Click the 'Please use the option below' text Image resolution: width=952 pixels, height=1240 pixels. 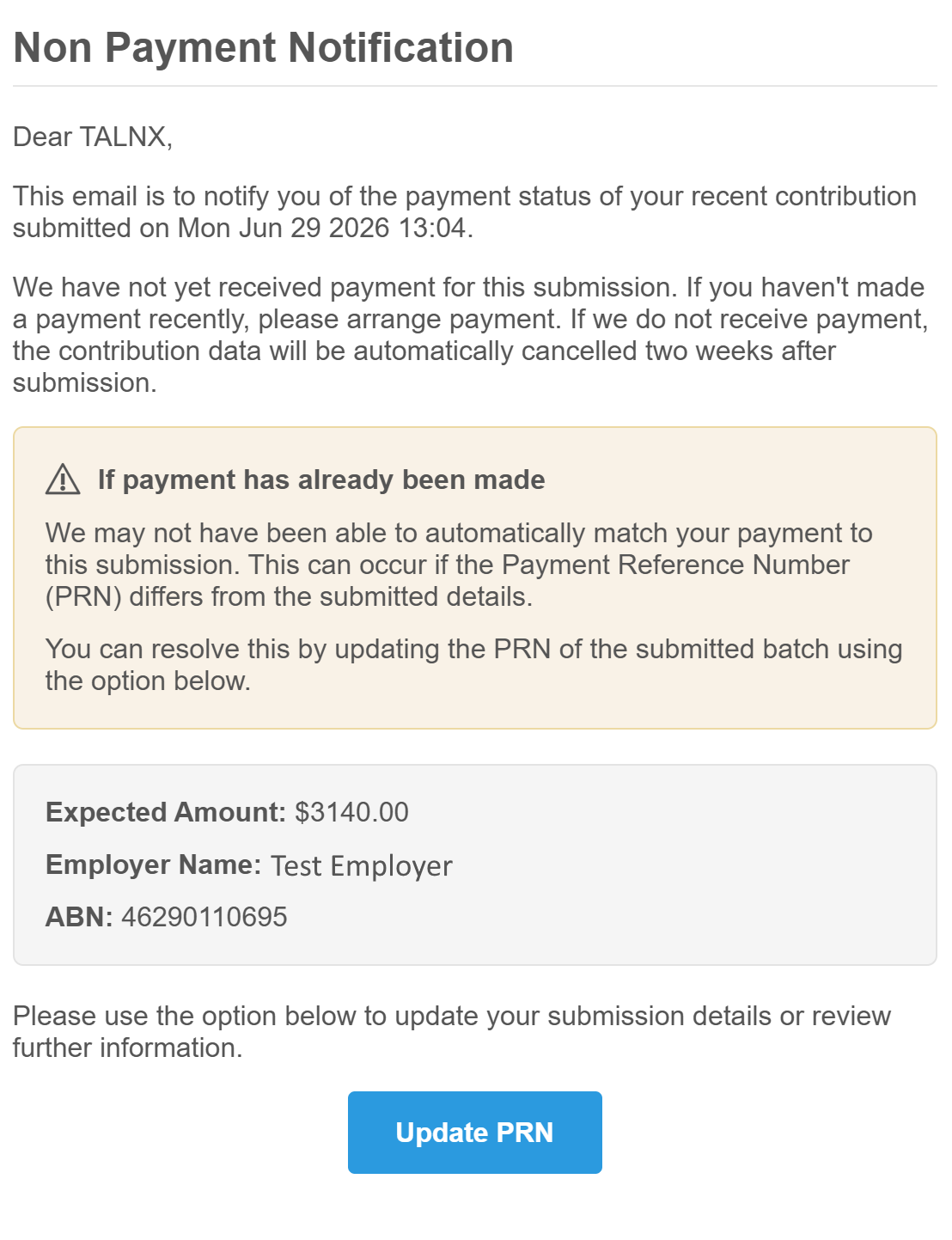452,1031
